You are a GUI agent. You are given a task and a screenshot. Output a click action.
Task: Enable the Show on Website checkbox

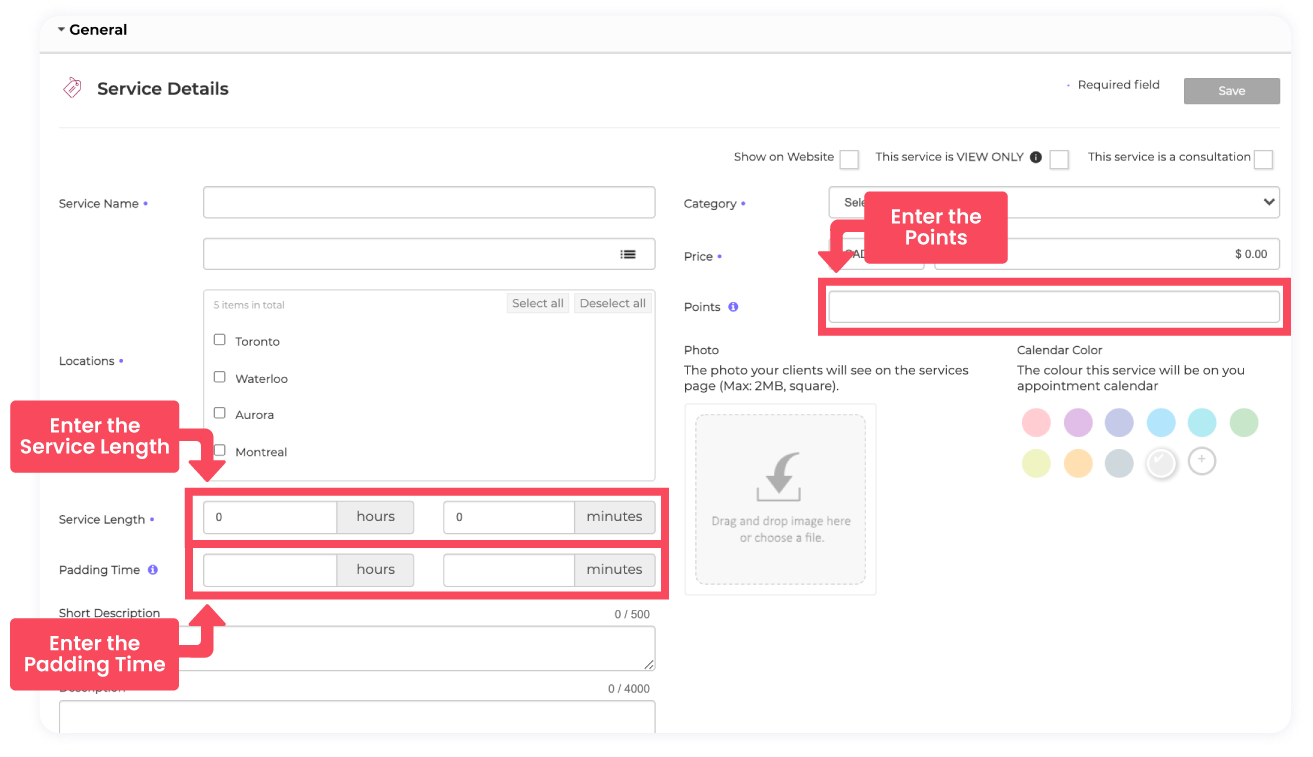(x=849, y=160)
